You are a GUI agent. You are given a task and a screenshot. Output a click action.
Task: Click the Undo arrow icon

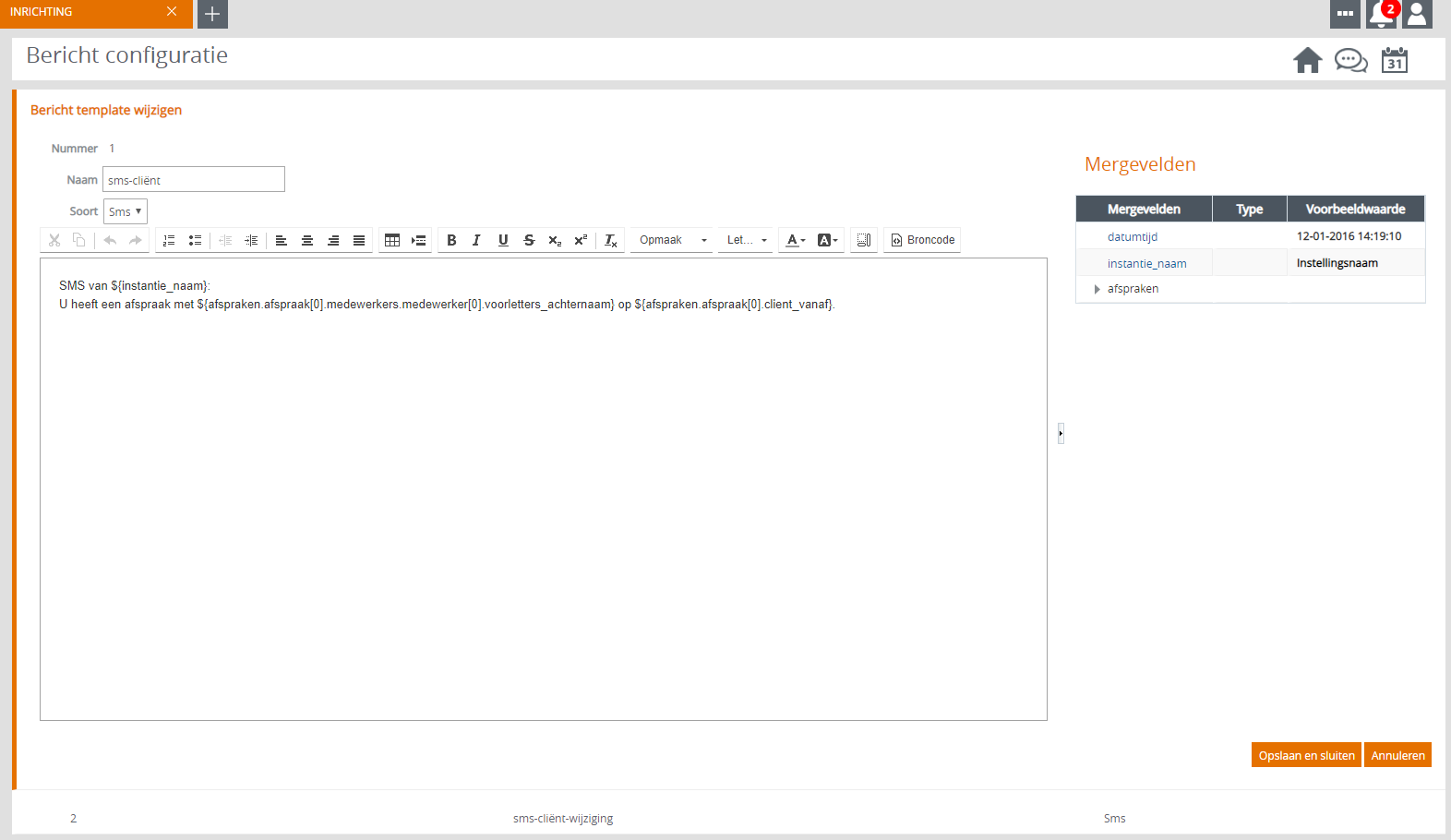110,240
